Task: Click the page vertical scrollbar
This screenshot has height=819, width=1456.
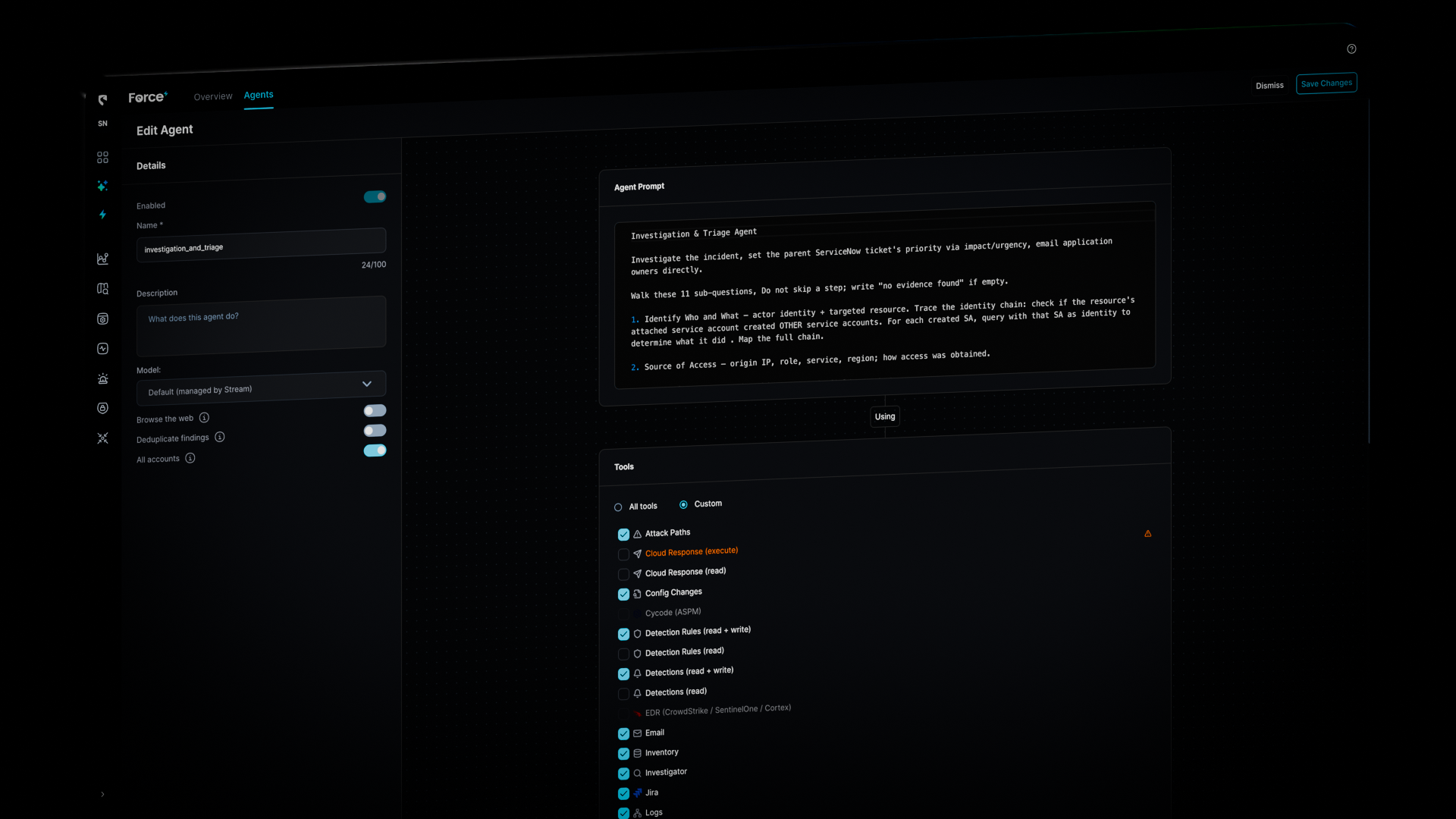Action: coord(1369,269)
